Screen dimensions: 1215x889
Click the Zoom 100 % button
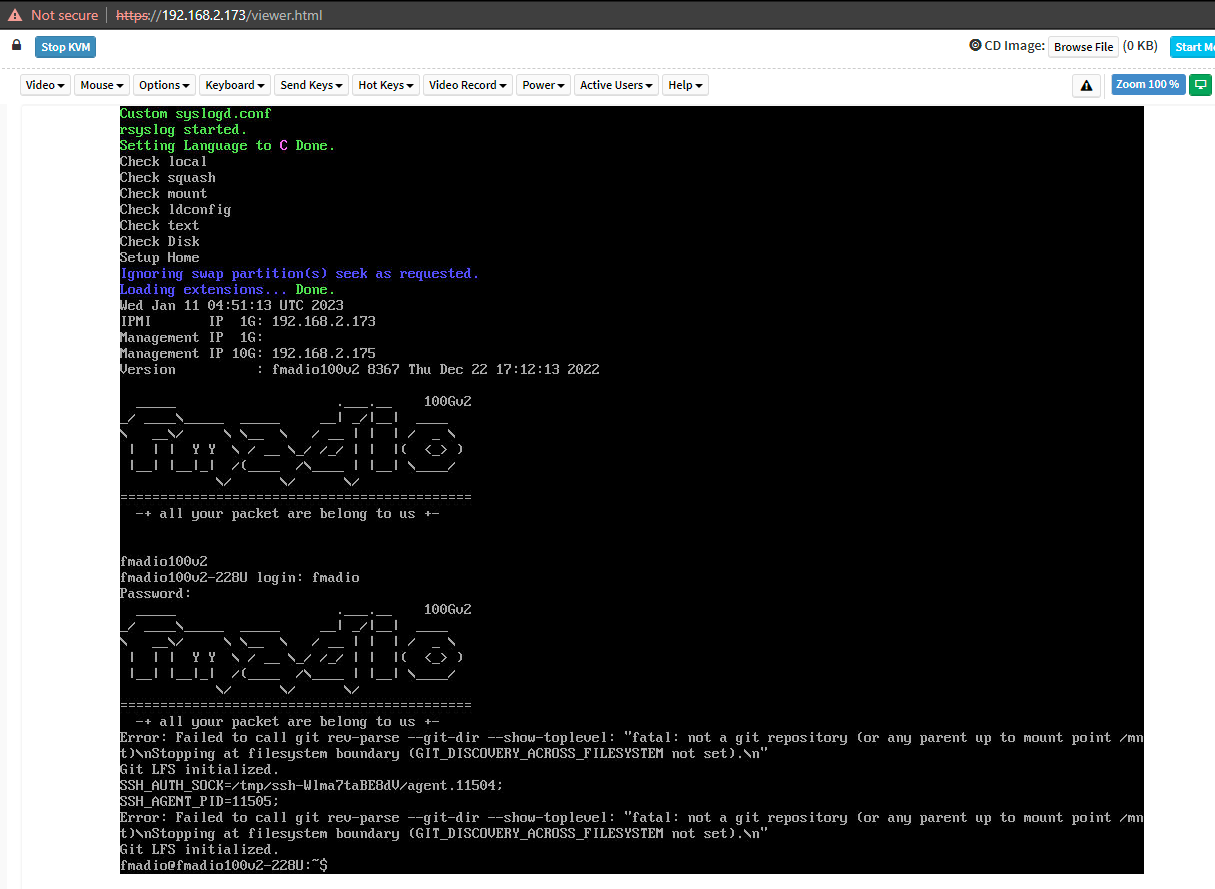point(1147,85)
